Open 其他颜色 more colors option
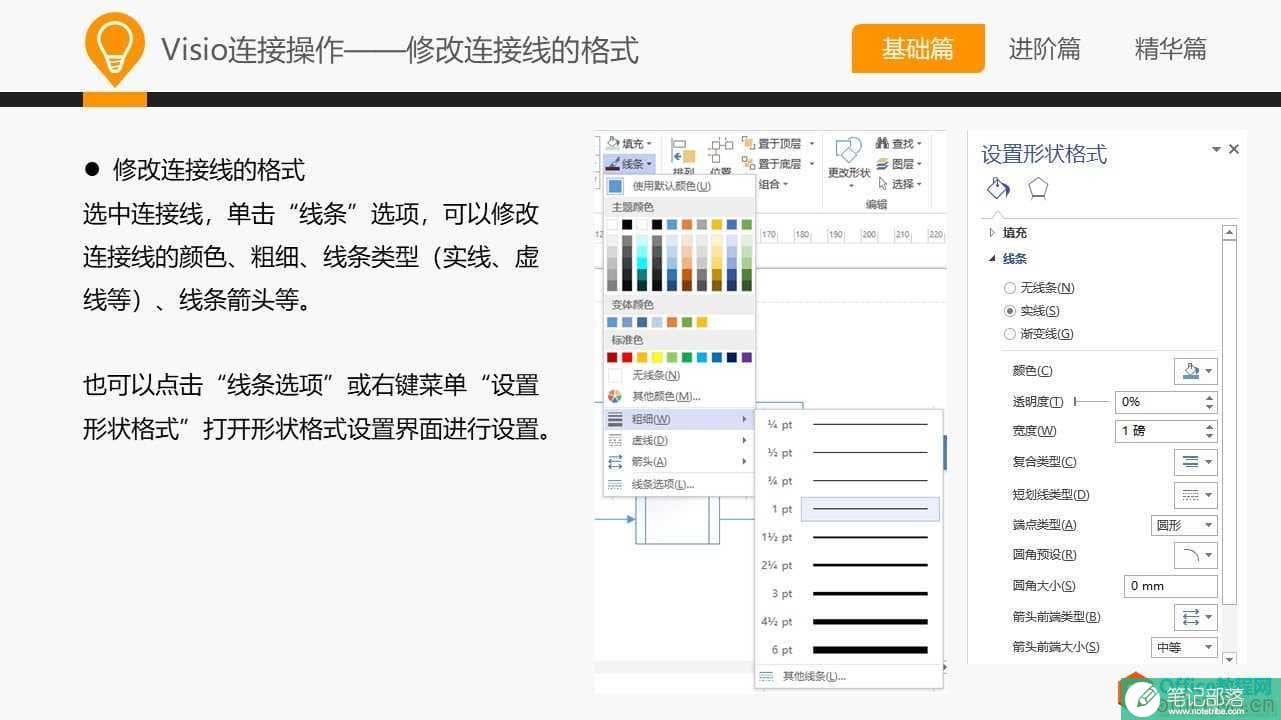The width and height of the screenshot is (1281, 720). 678,396
